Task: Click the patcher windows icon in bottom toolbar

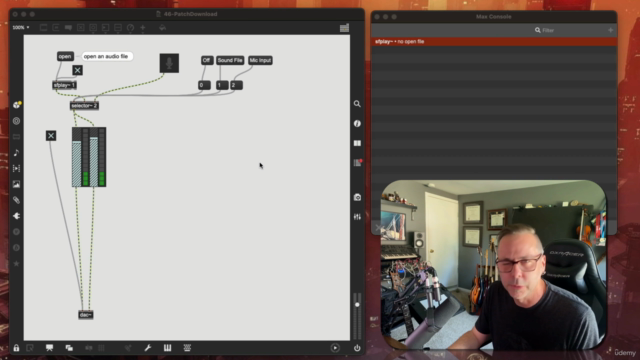Action: (69, 348)
